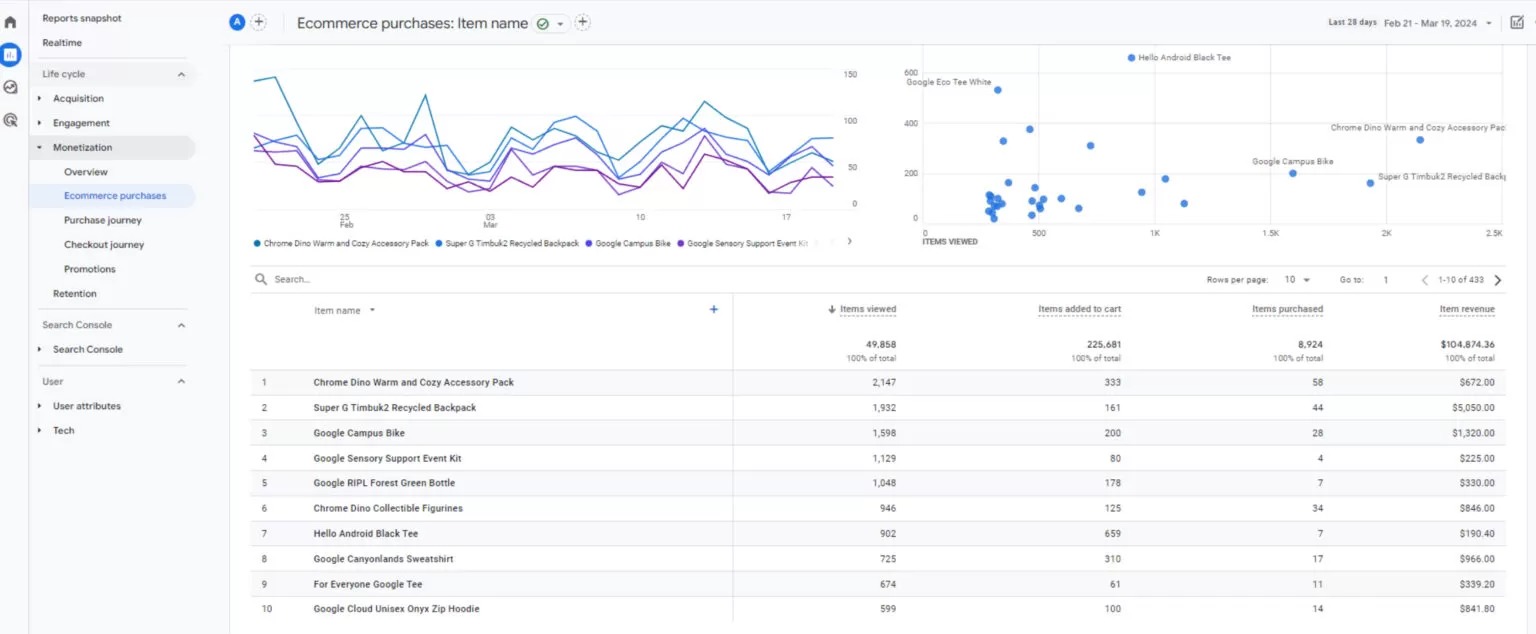This screenshot has width=1536, height=634.
Task: Select the 'Google Campus Bike' scatter point
Action: coord(1292,173)
